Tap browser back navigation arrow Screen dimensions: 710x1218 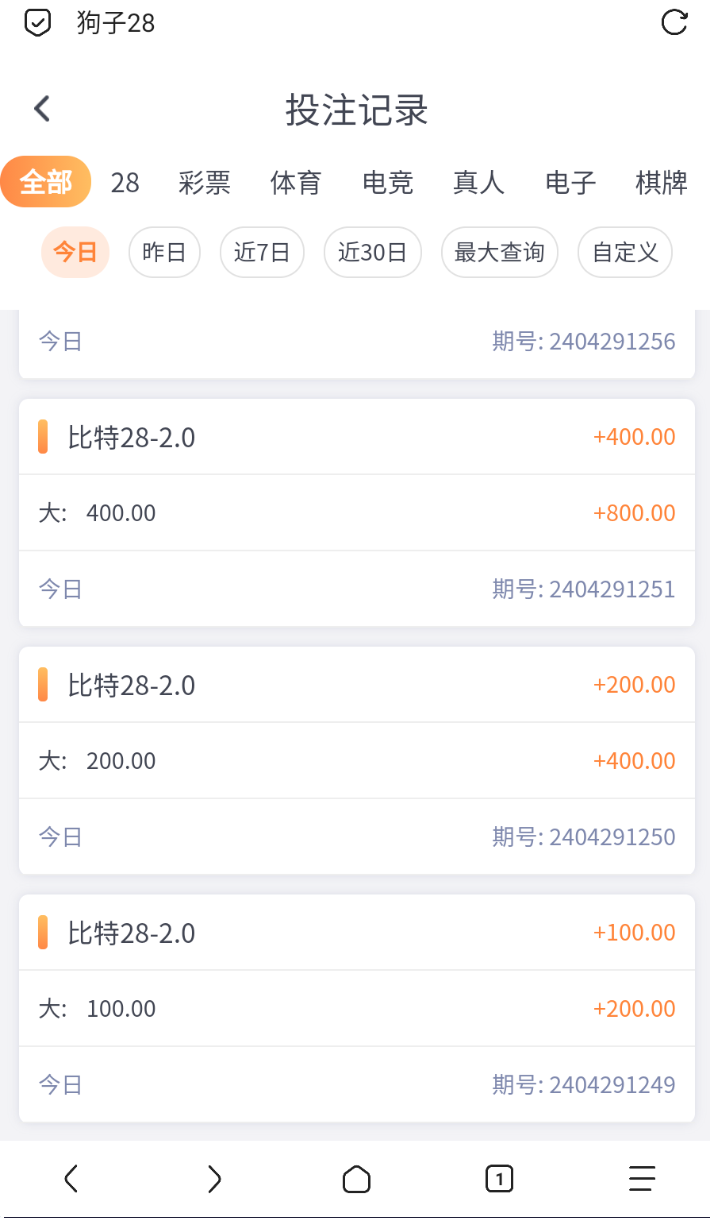click(x=70, y=1179)
